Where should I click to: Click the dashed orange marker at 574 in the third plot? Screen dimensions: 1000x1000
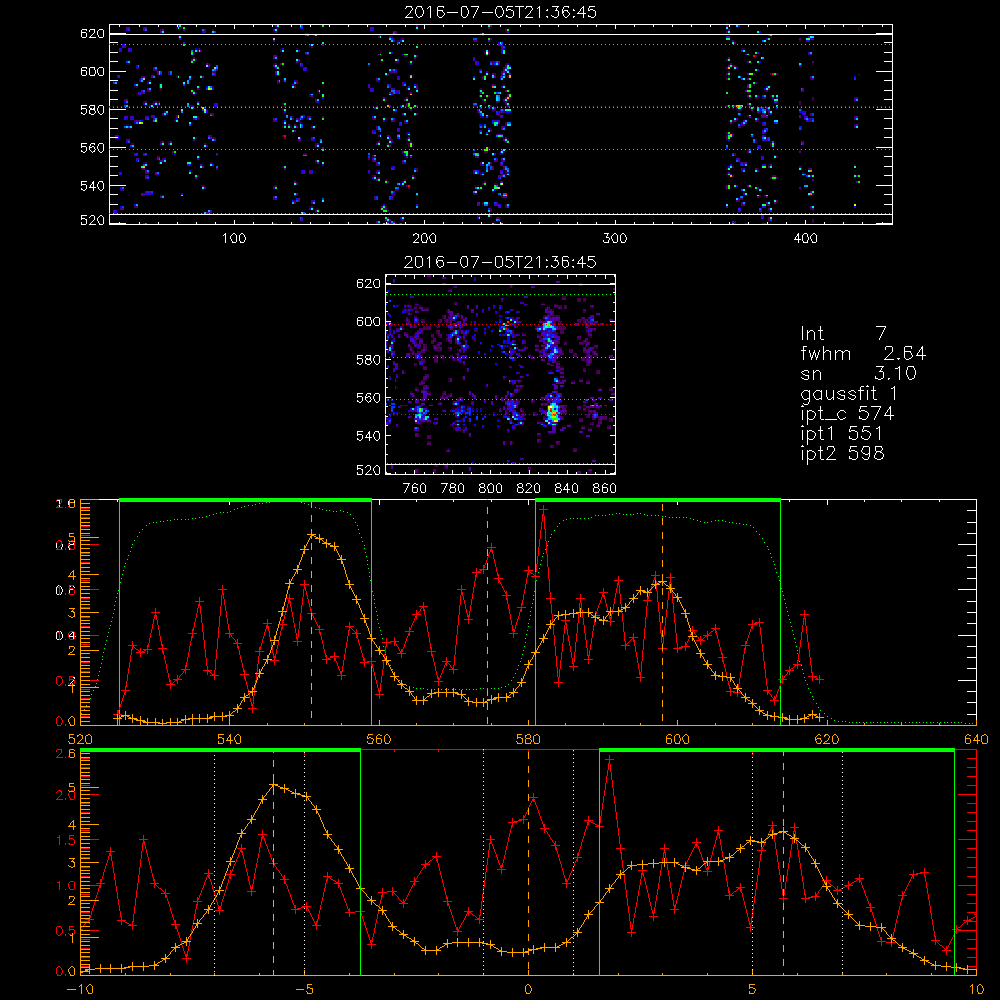(488, 612)
